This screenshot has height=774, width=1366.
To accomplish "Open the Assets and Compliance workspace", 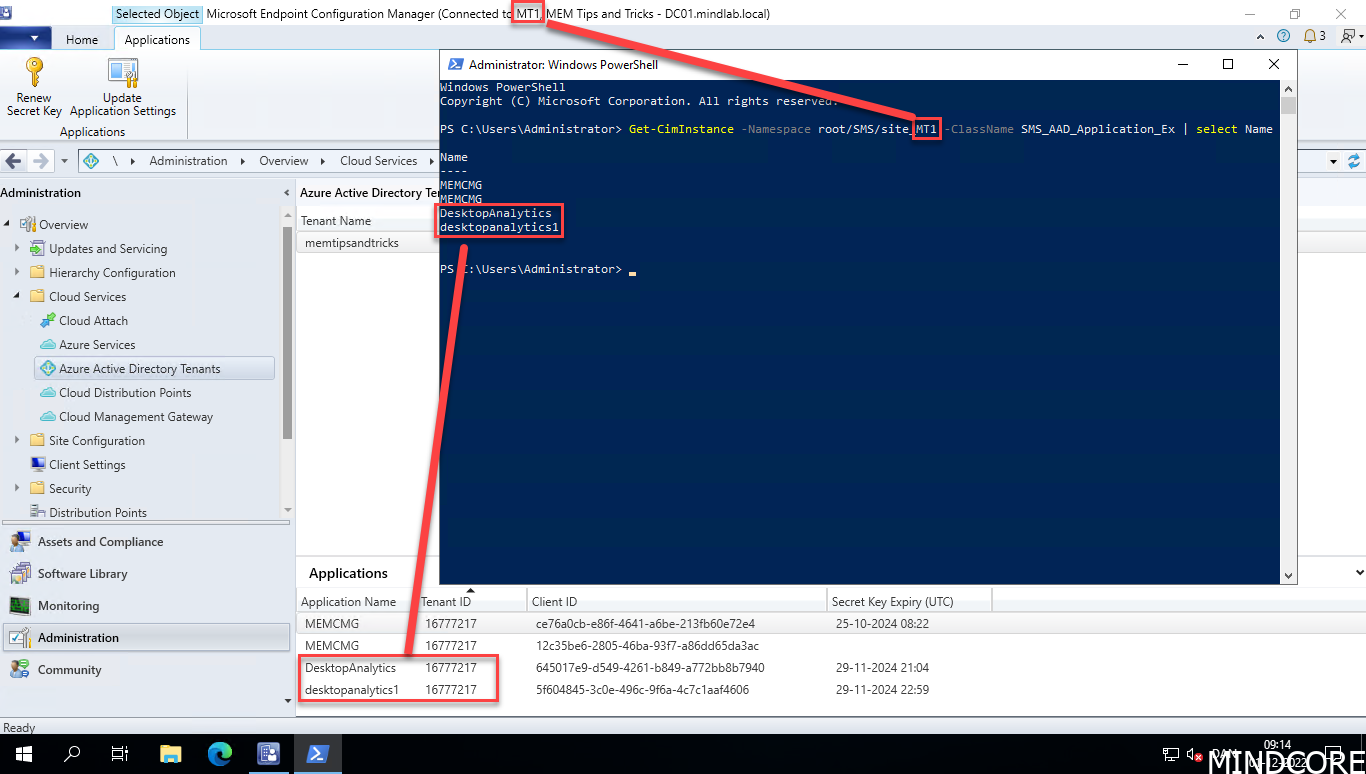I will coord(148,542).
